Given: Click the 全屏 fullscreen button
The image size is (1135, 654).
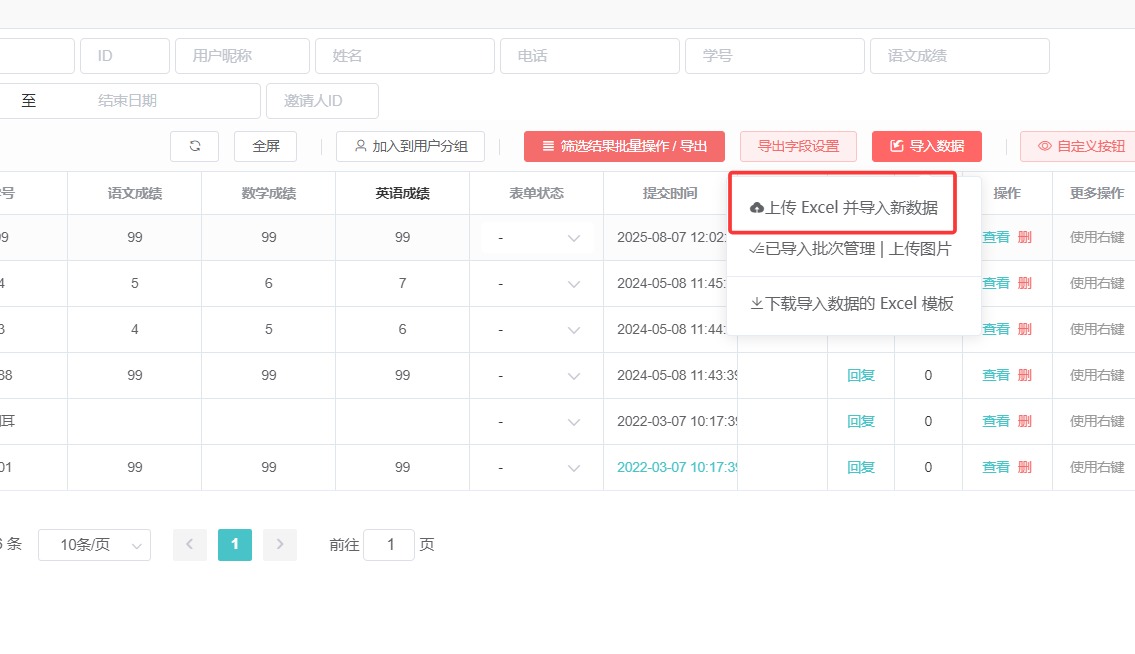Looking at the screenshot, I should [x=265, y=146].
